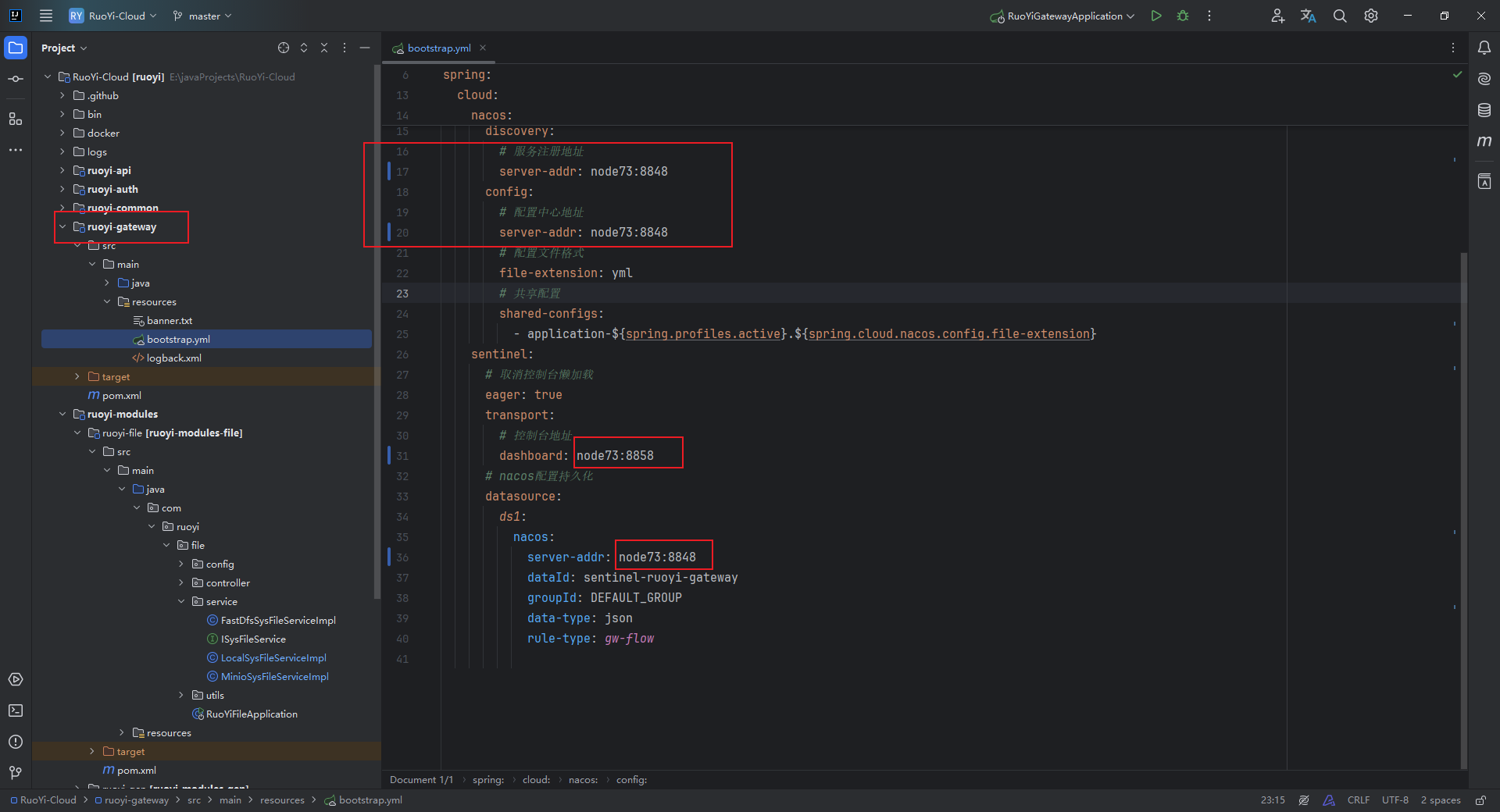Toggle read-only lock in status bar
This screenshot has width=1500, height=812.
pos(1480,800)
